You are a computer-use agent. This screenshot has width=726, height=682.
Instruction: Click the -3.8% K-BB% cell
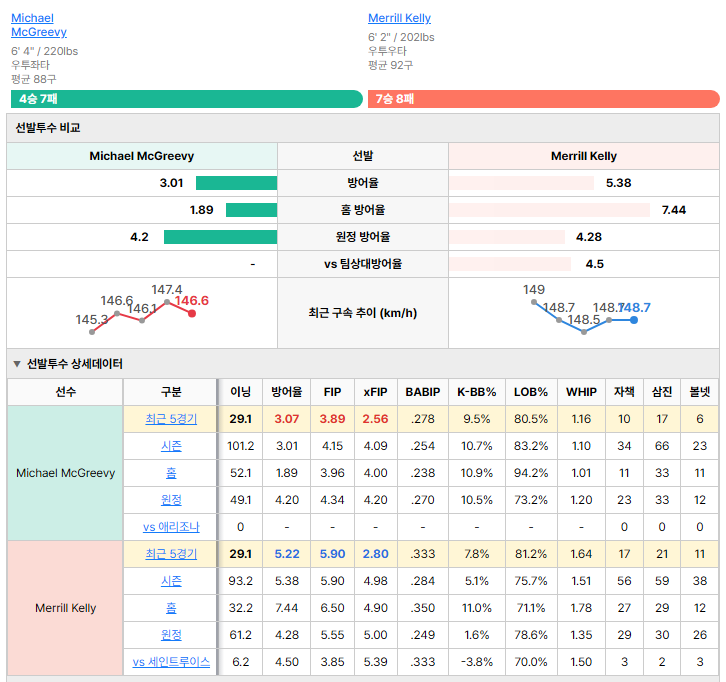[476, 662]
